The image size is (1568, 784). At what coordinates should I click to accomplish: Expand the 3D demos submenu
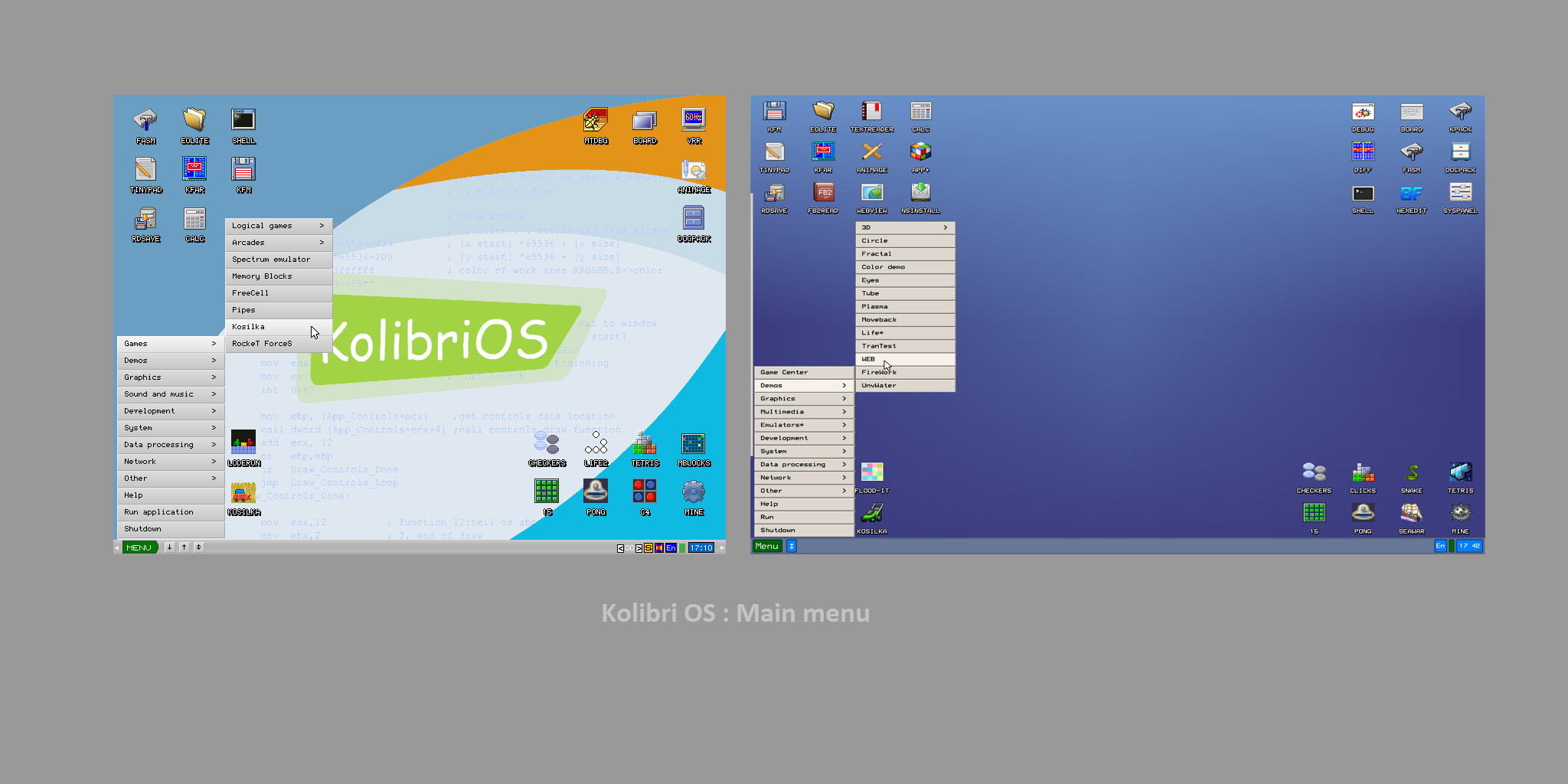905,227
